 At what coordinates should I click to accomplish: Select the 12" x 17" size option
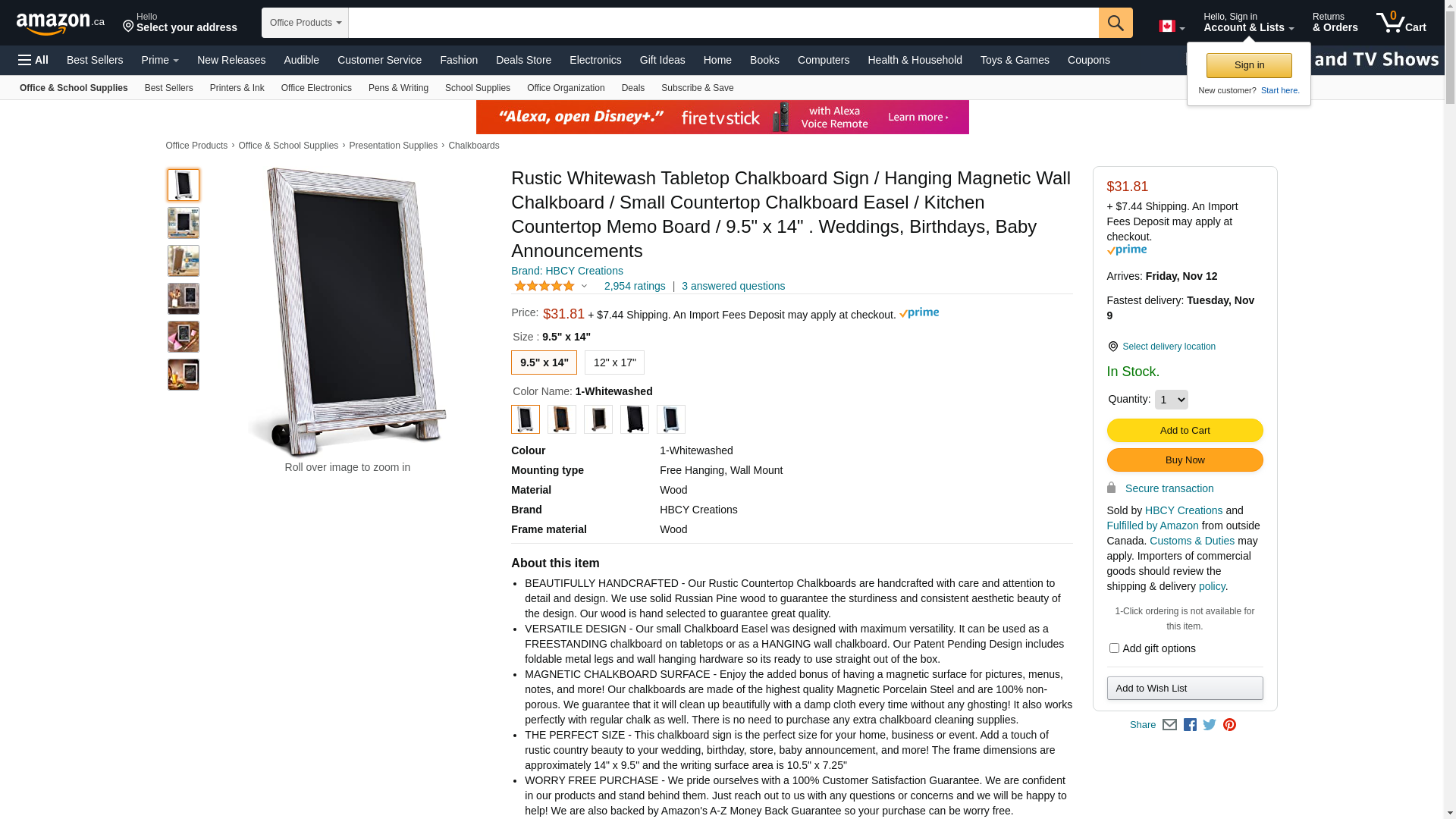pyautogui.click(x=615, y=362)
